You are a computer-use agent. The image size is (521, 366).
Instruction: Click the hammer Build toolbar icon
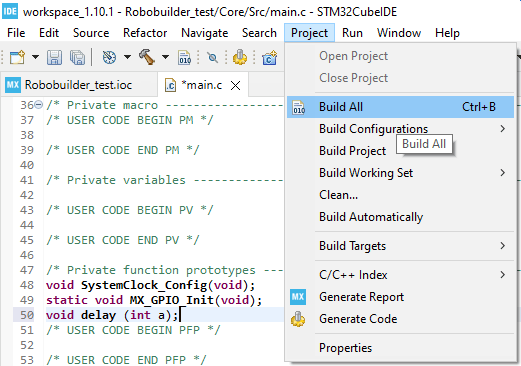pos(147,57)
